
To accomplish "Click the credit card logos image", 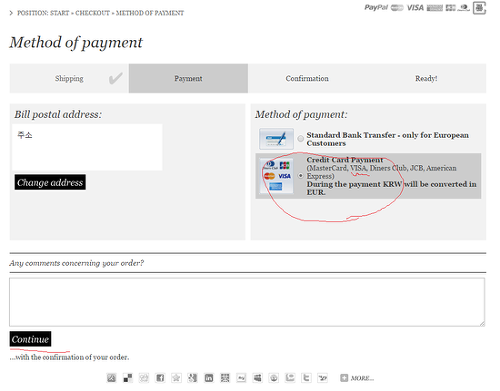I will [x=276, y=176].
